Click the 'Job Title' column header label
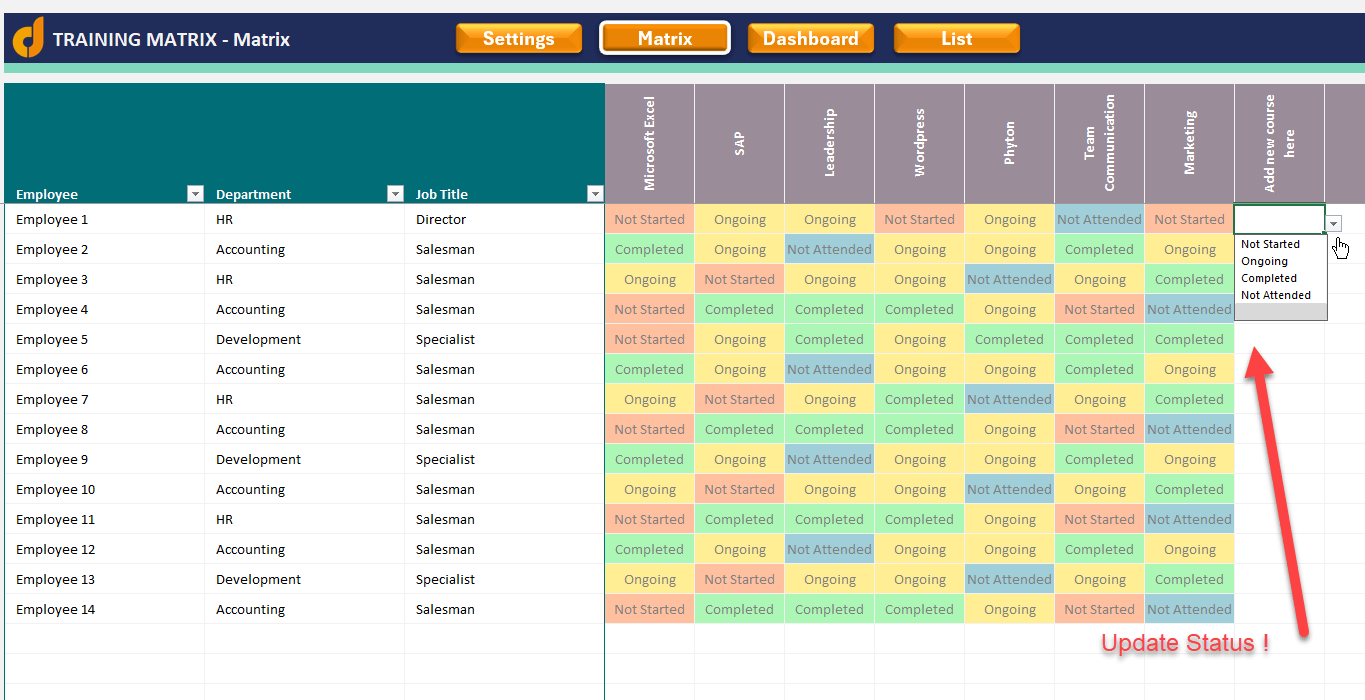Screen dimensions: 1365x700 442,194
